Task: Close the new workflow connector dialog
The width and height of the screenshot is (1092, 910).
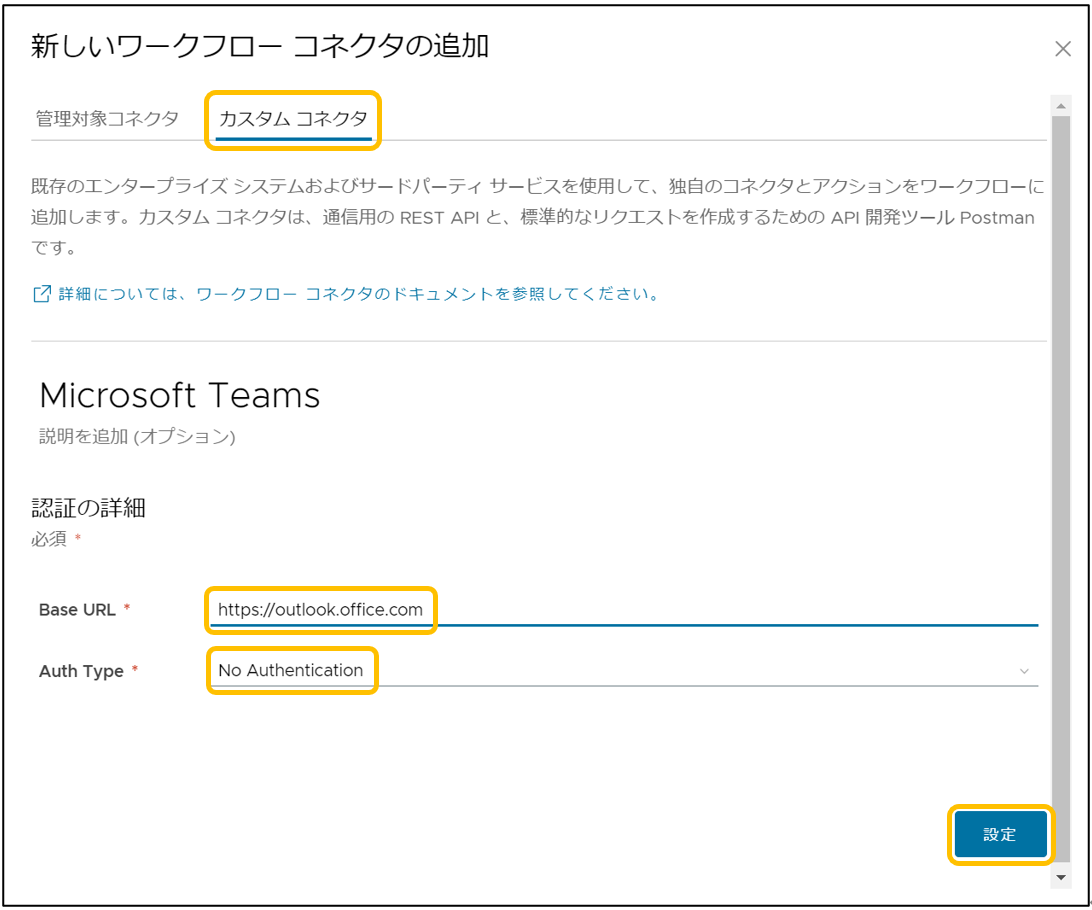Action: point(1062,49)
